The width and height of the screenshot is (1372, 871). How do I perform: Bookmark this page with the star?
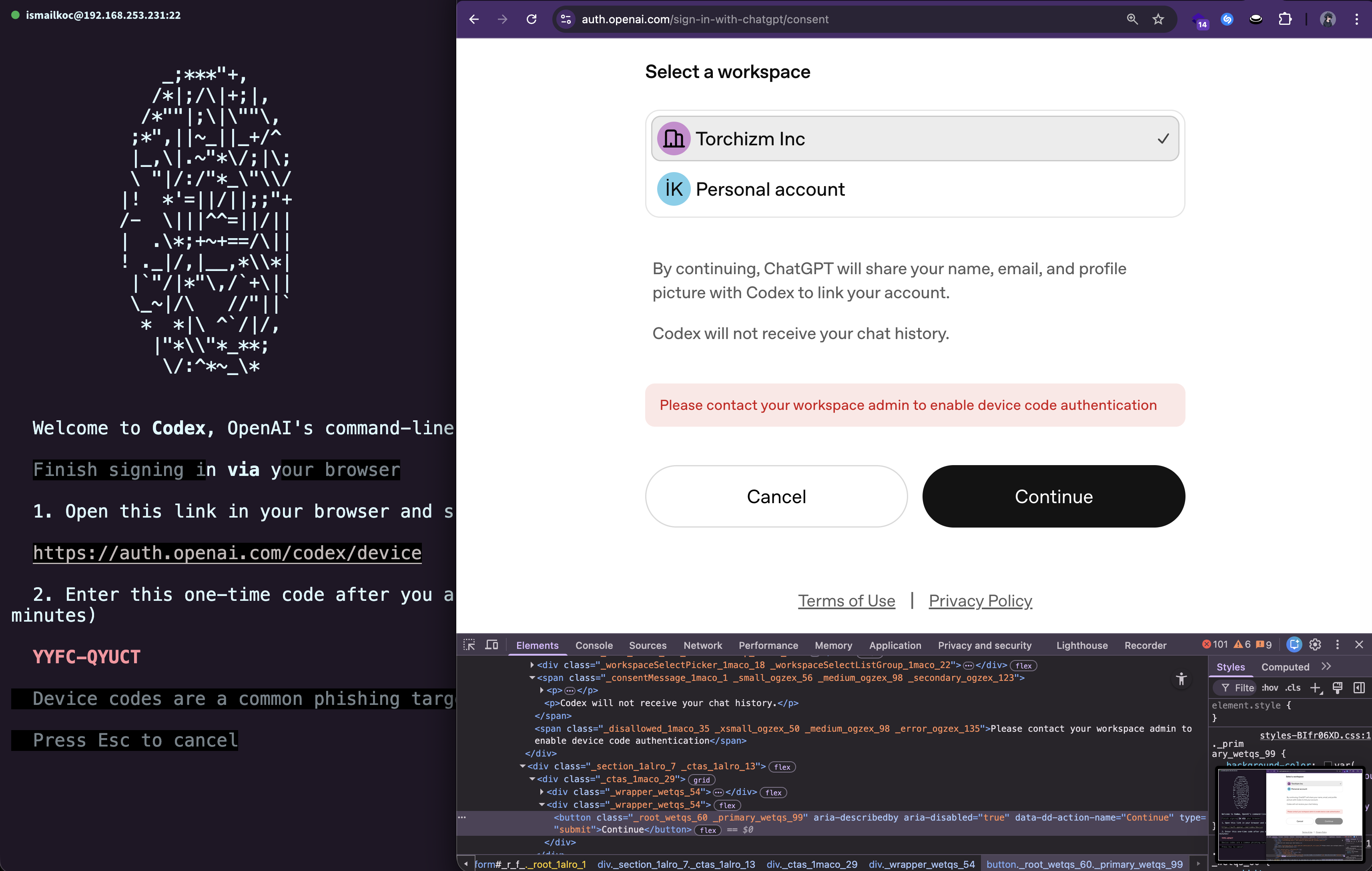click(1158, 19)
